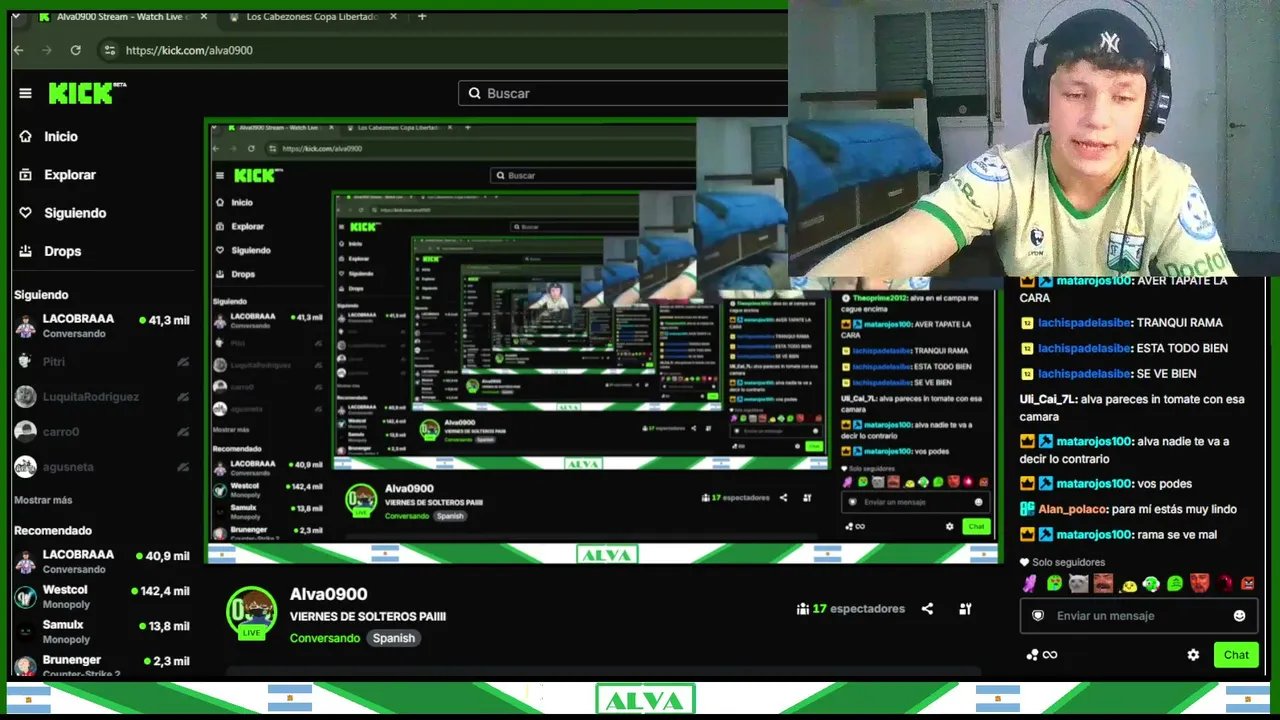Click lachispadelasibe on the TRANQUI RAMA message
The height and width of the screenshot is (720, 1280).
[1084, 322]
